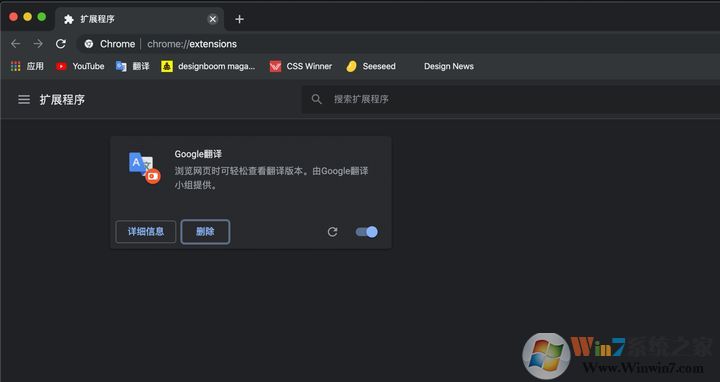Click the Google翻译 extension name
The width and height of the screenshot is (720, 382).
click(198, 154)
